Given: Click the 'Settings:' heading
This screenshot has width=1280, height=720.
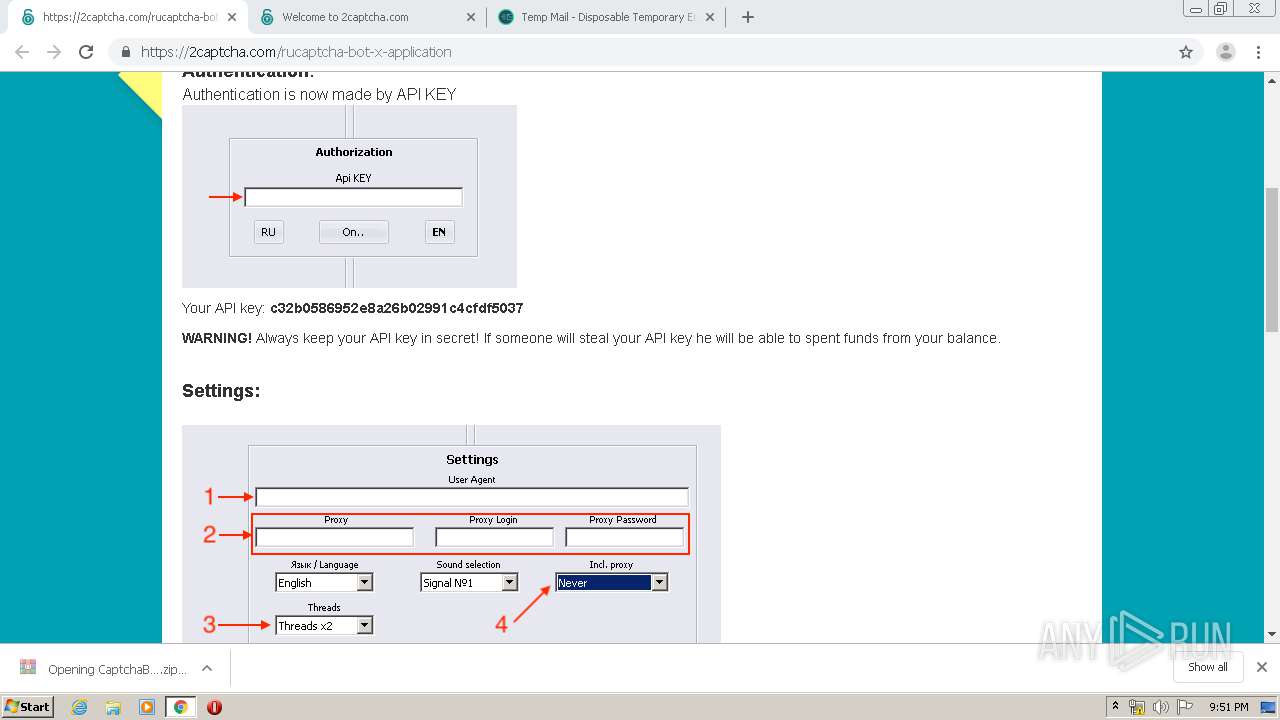Looking at the screenshot, I should click(x=221, y=391).
